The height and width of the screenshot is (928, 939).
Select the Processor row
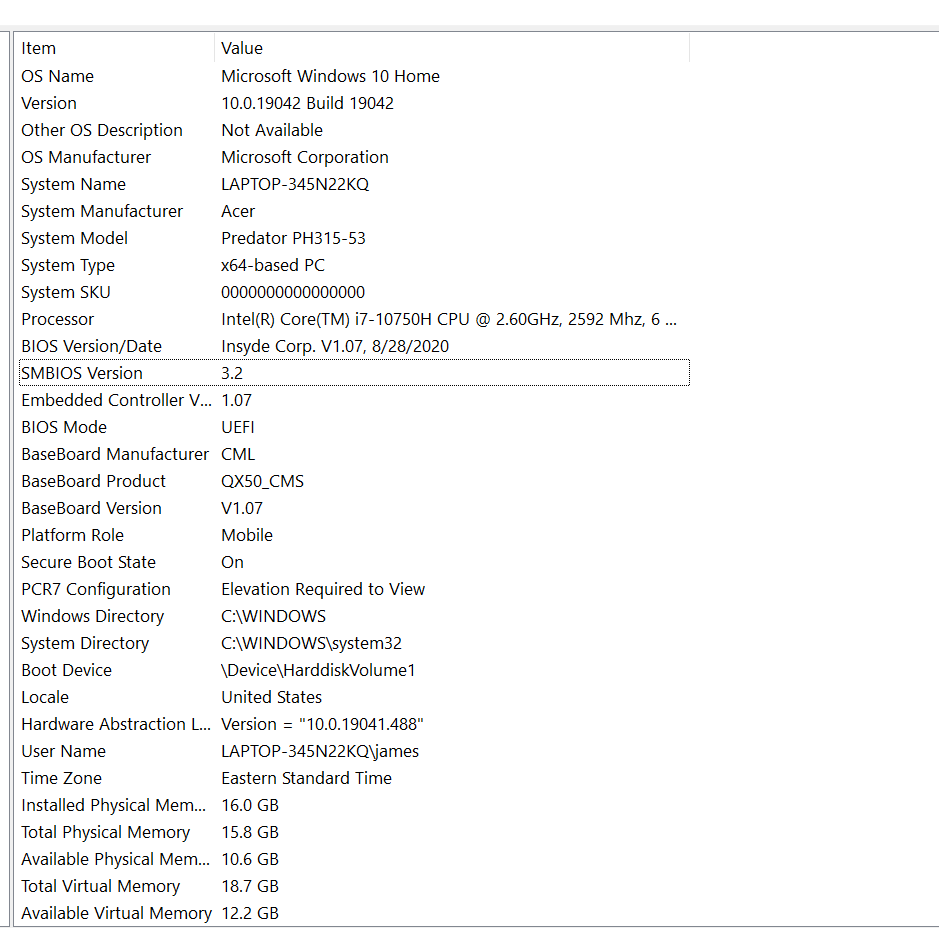pos(355,319)
